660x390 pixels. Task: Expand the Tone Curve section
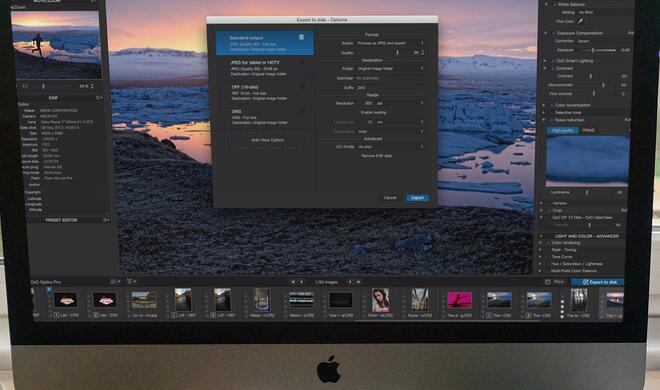coord(540,257)
